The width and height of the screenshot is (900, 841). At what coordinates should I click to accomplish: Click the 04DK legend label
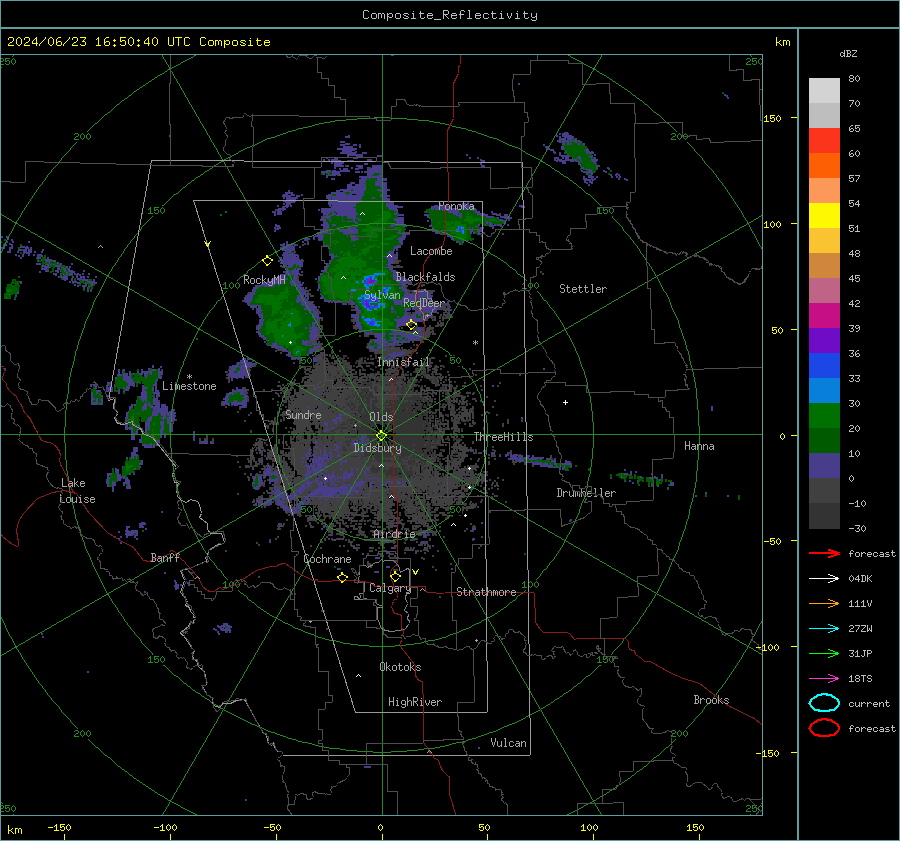[x=860, y=579]
